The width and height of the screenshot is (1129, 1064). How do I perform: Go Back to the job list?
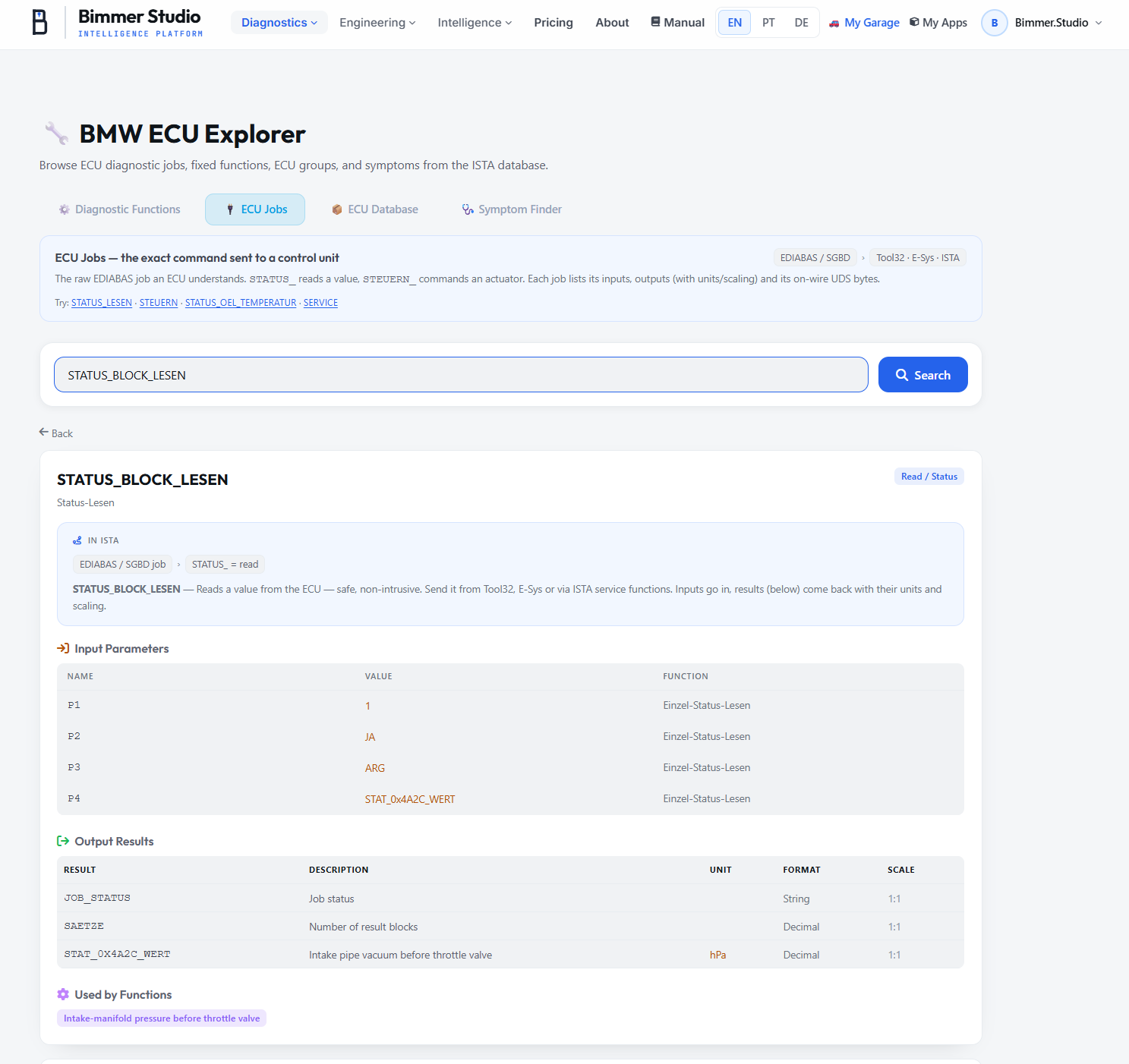(56, 433)
